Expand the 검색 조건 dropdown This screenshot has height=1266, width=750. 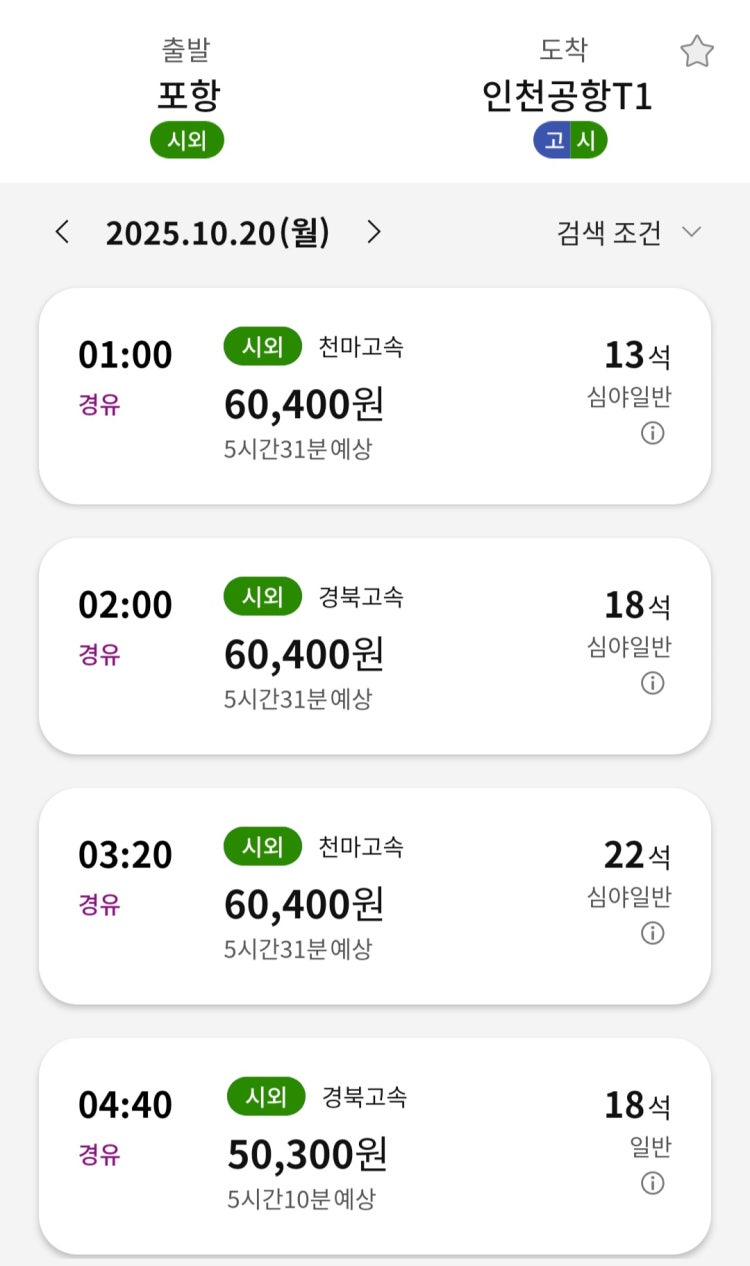pyautogui.click(x=629, y=233)
